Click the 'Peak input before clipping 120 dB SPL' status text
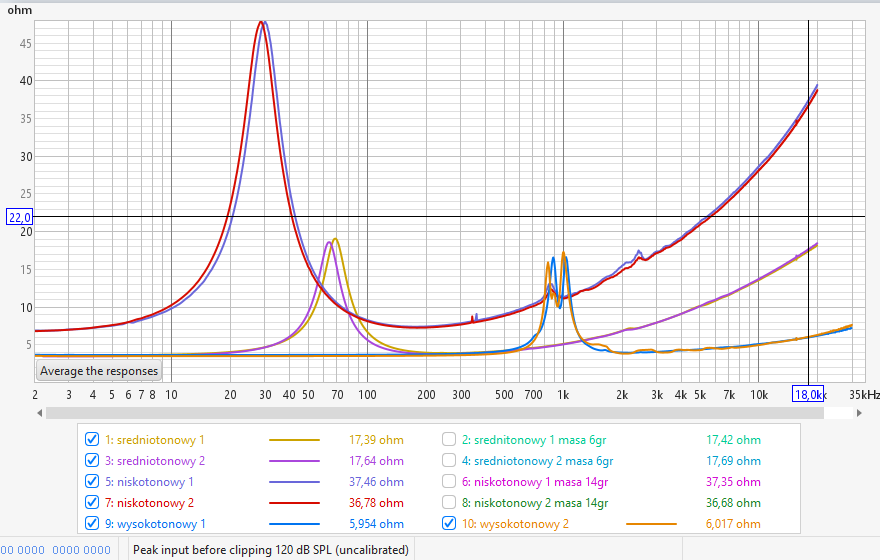The image size is (880, 560). click(271, 550)
